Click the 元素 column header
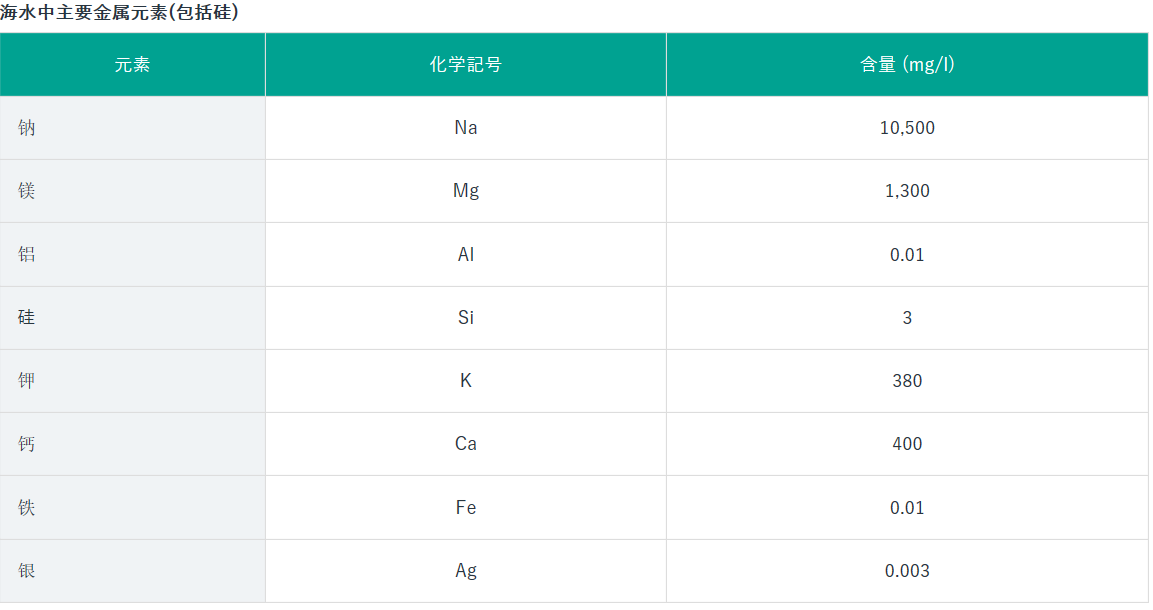 pyautogui.click(x=132, y=65)
